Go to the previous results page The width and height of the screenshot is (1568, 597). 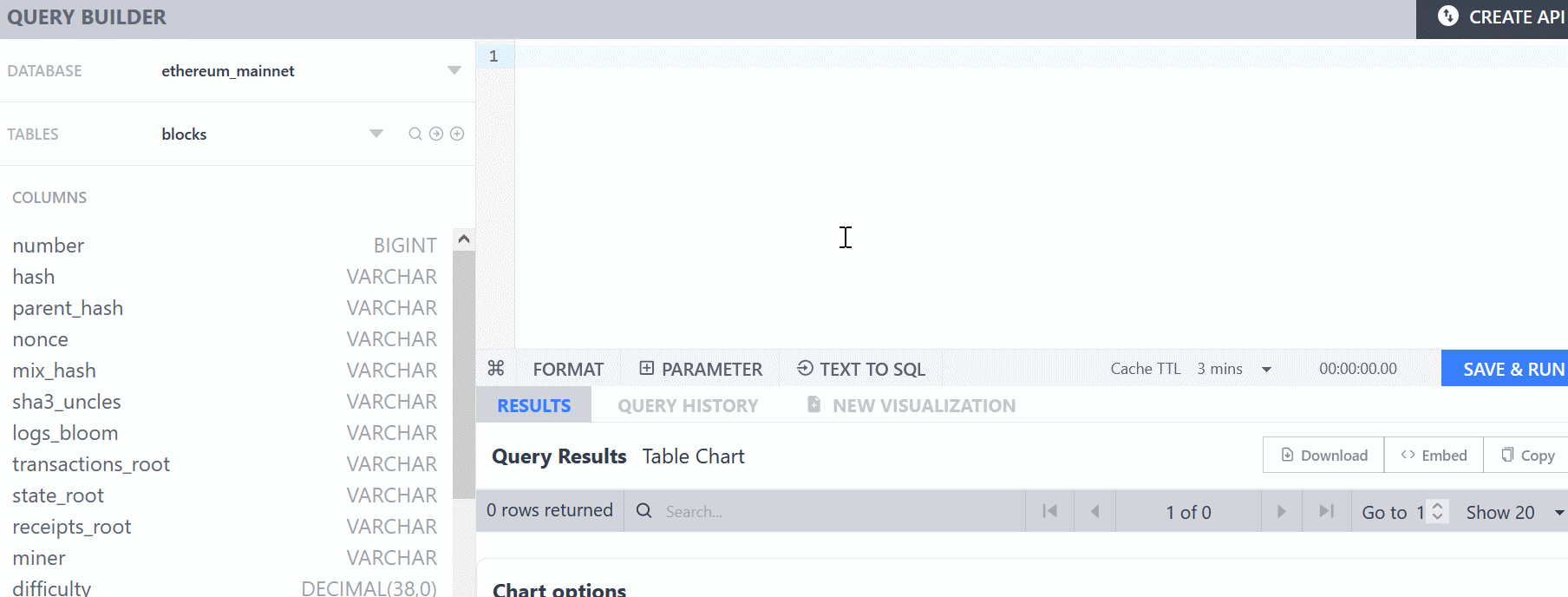(x=1094, y=511)
